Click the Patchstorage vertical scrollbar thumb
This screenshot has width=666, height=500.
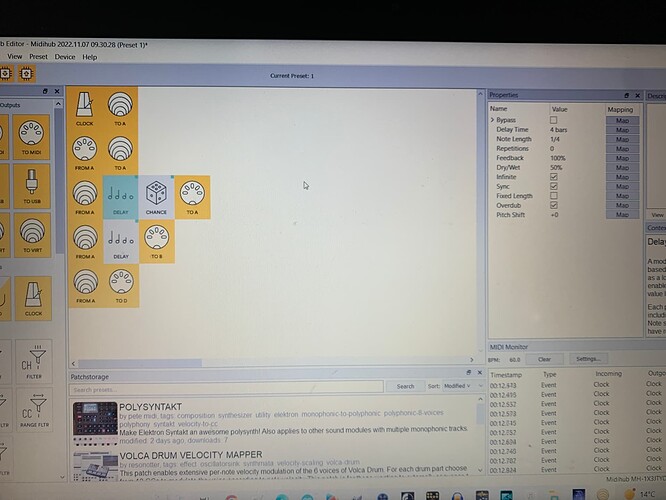pyautogui.click(x=480, y=414)
